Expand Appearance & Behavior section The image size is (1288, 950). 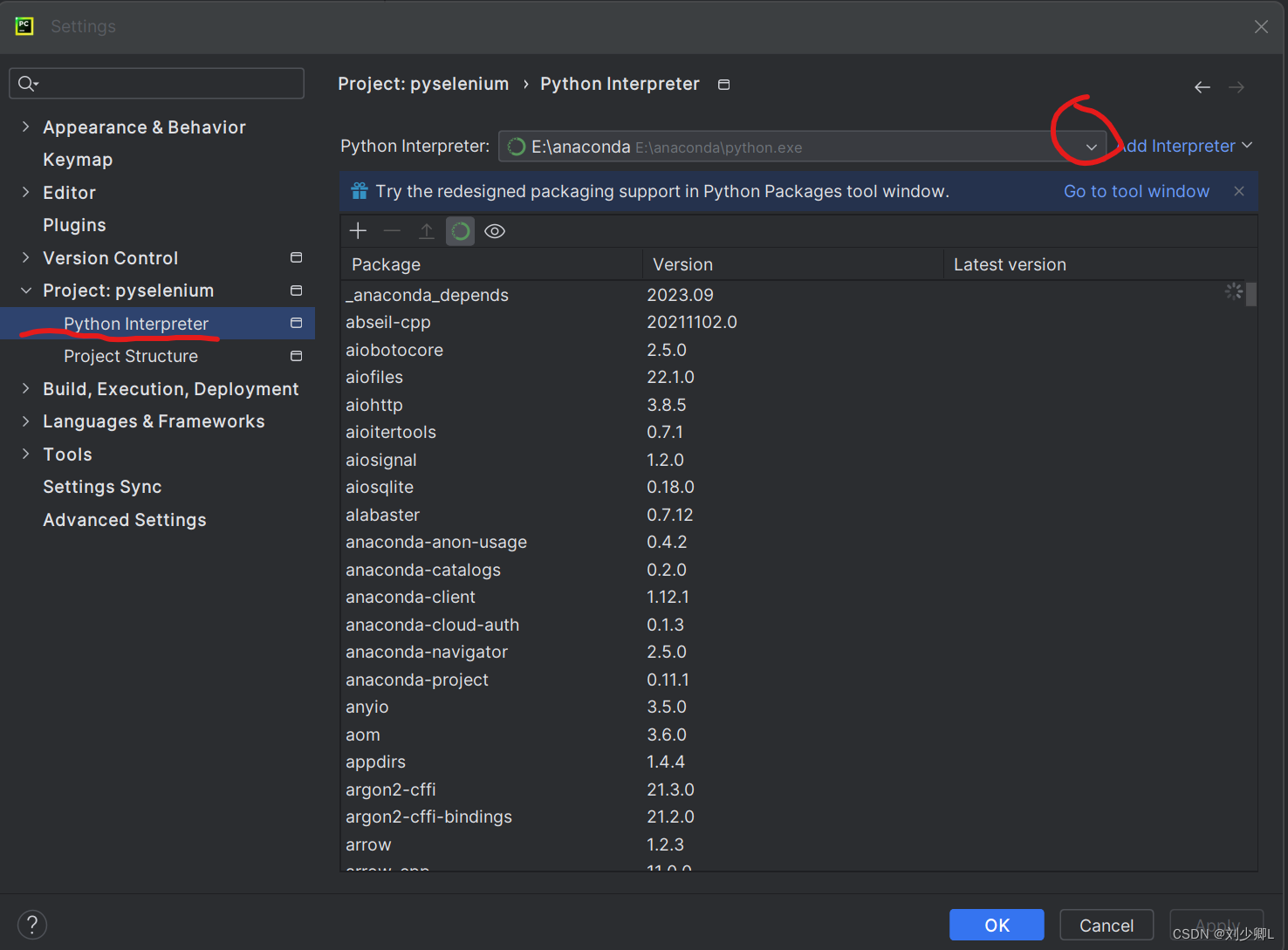tap(25, 126)
